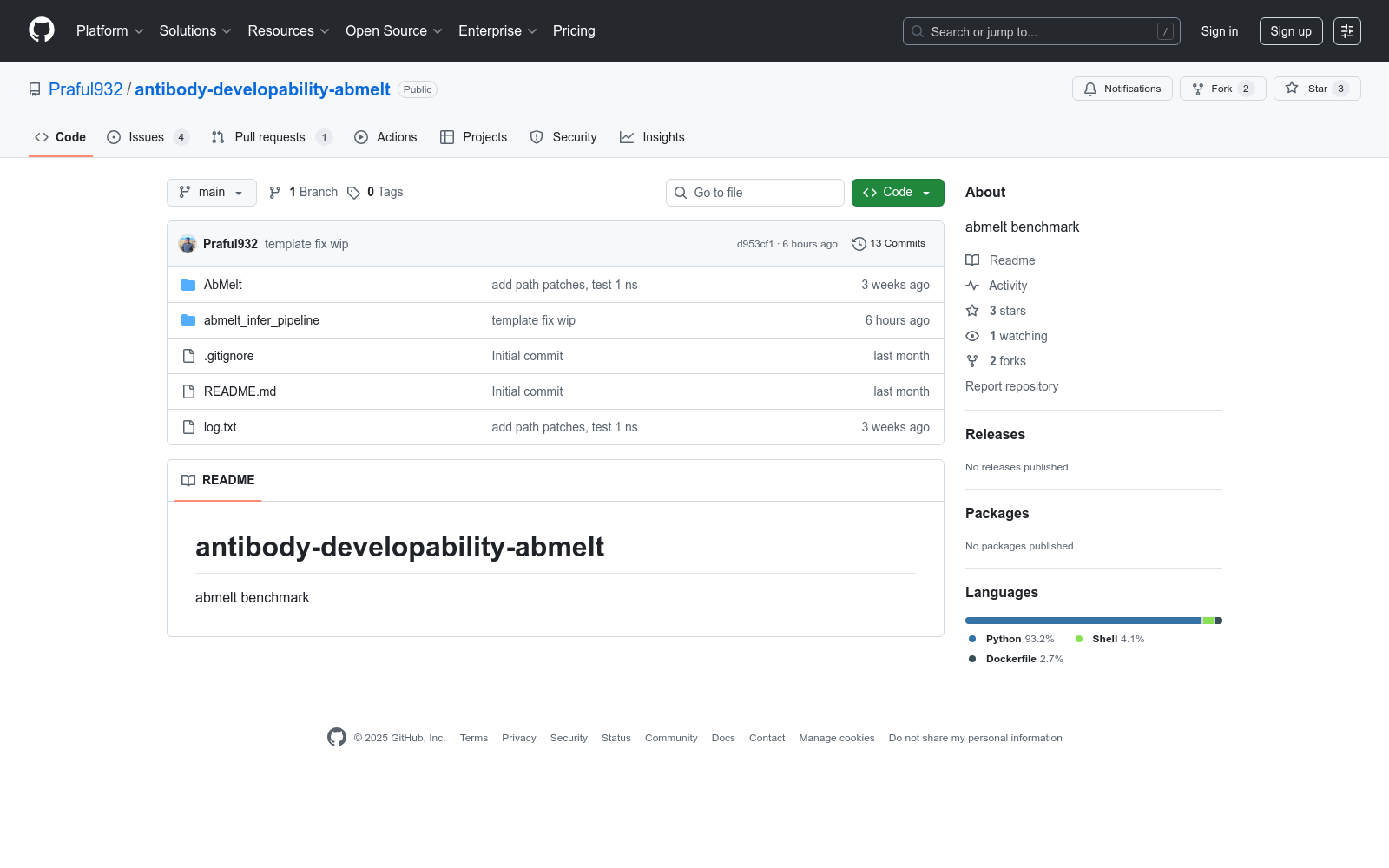Click the Sign in link

click(x=1220, y=31)
